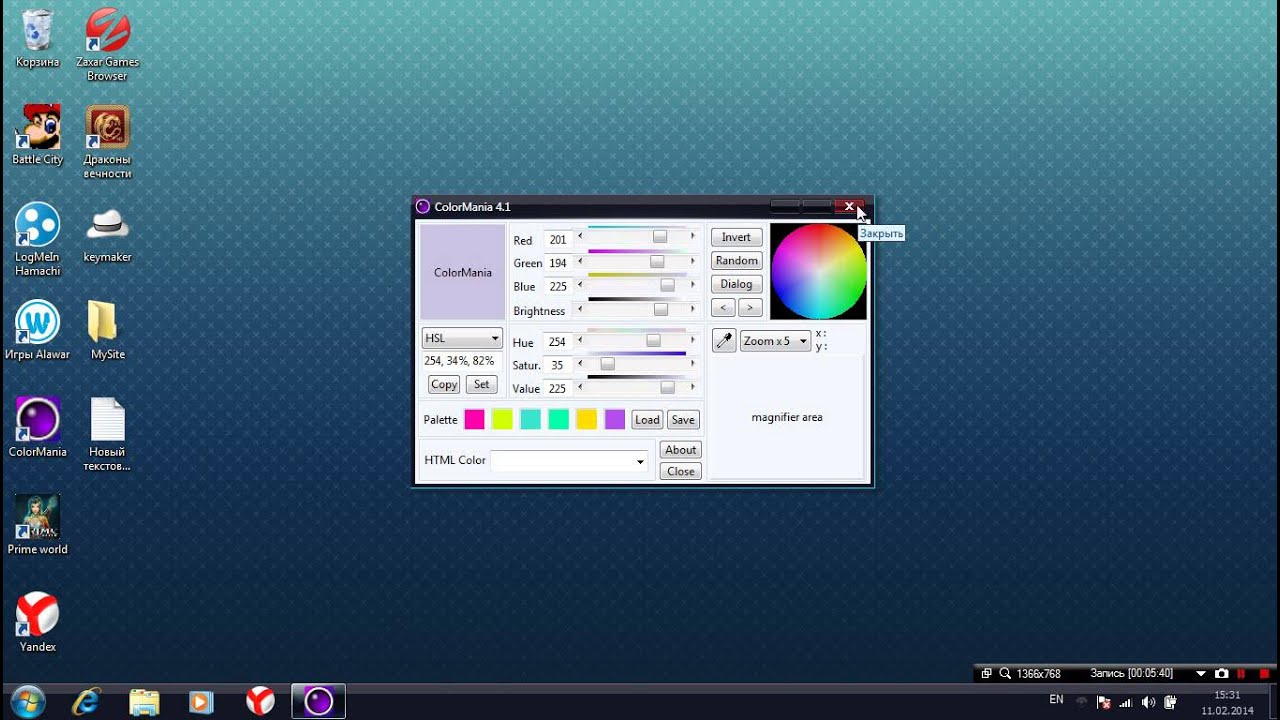This screenshot has width=1280, height=720.
Task: Click the network signal tray icon
Action: (x=1126, y=702)
